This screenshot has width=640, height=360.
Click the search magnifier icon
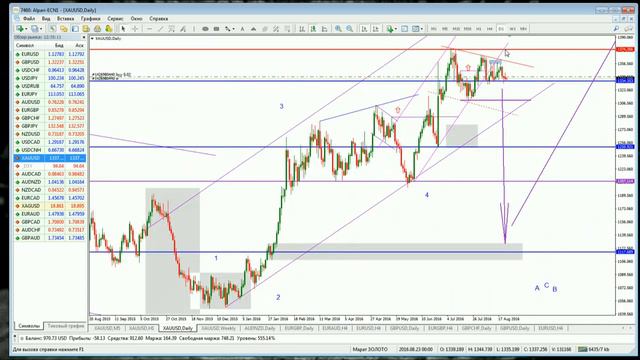616,29
